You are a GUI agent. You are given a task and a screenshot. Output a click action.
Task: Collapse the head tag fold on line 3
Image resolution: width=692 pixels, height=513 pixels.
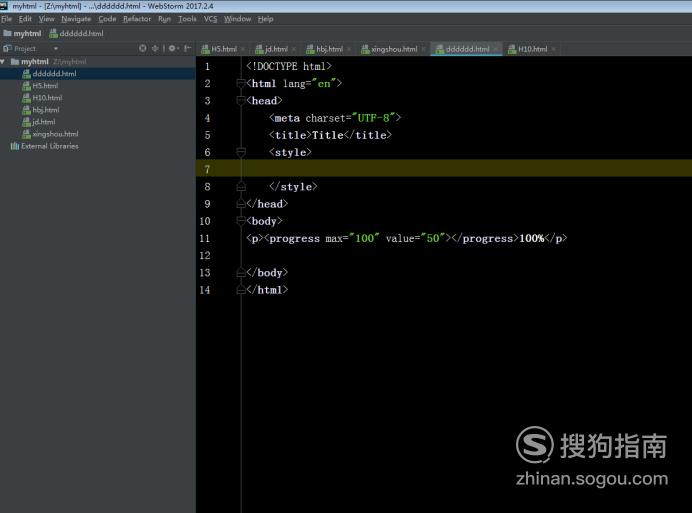point(241,101)
